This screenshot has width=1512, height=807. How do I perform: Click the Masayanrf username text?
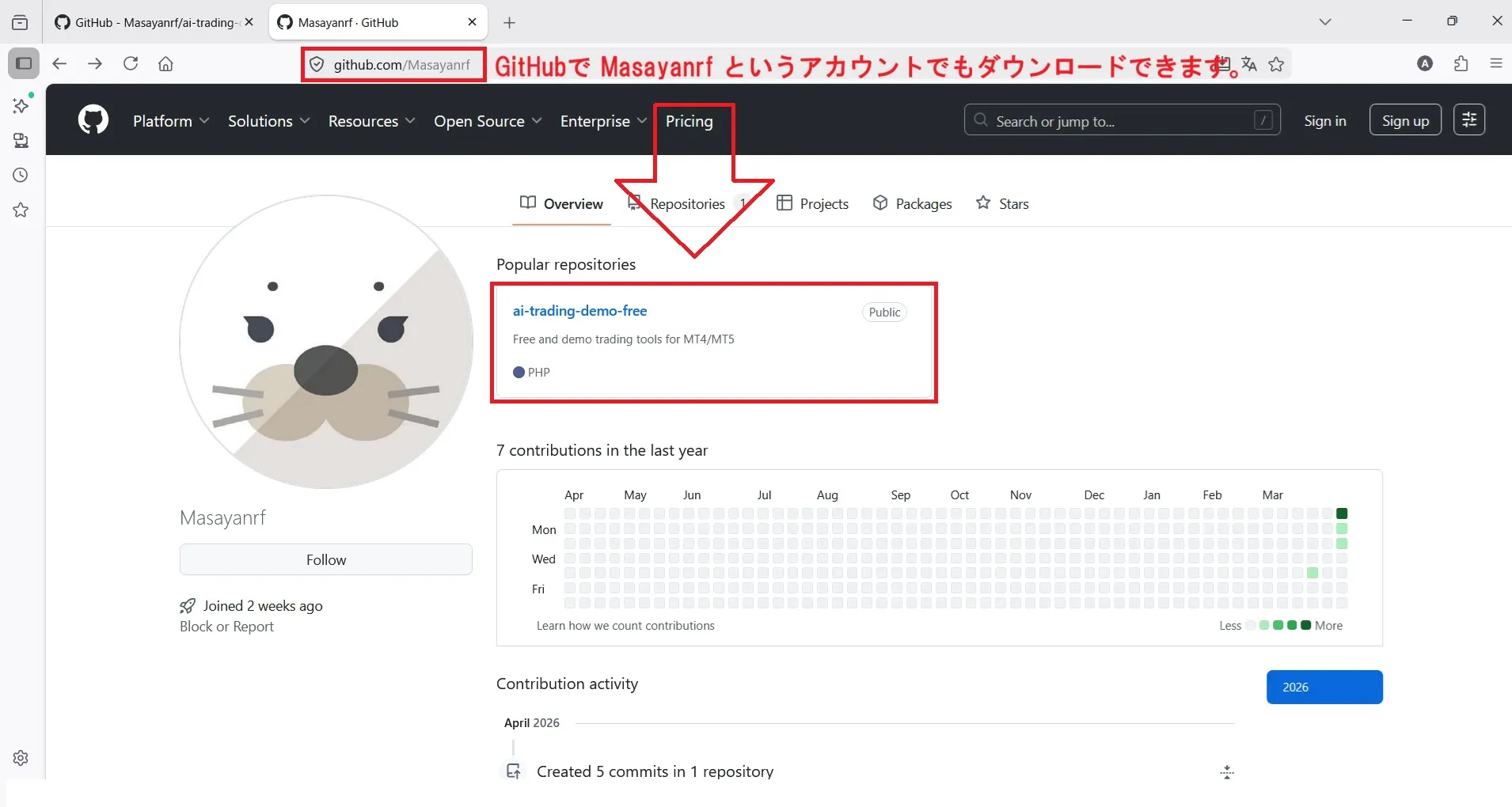pyautogui.click(x=222, y=517)
